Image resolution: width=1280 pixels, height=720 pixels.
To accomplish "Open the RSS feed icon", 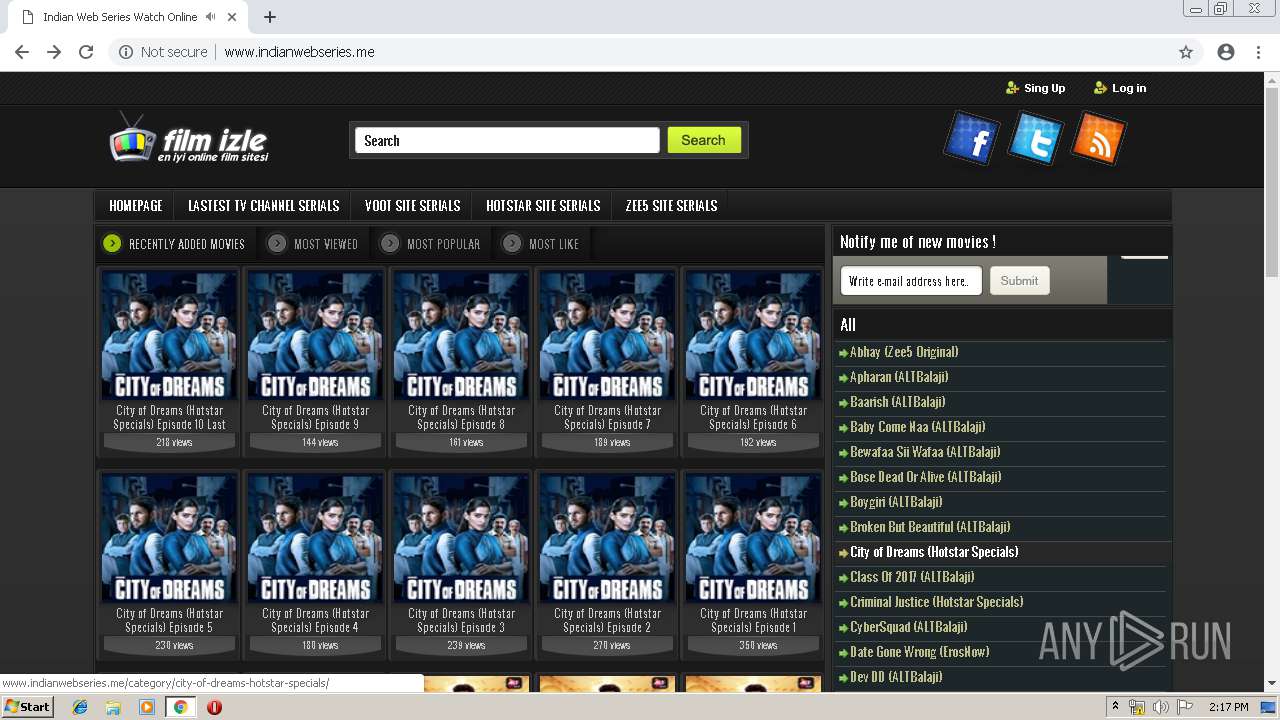I will 1098,138.
